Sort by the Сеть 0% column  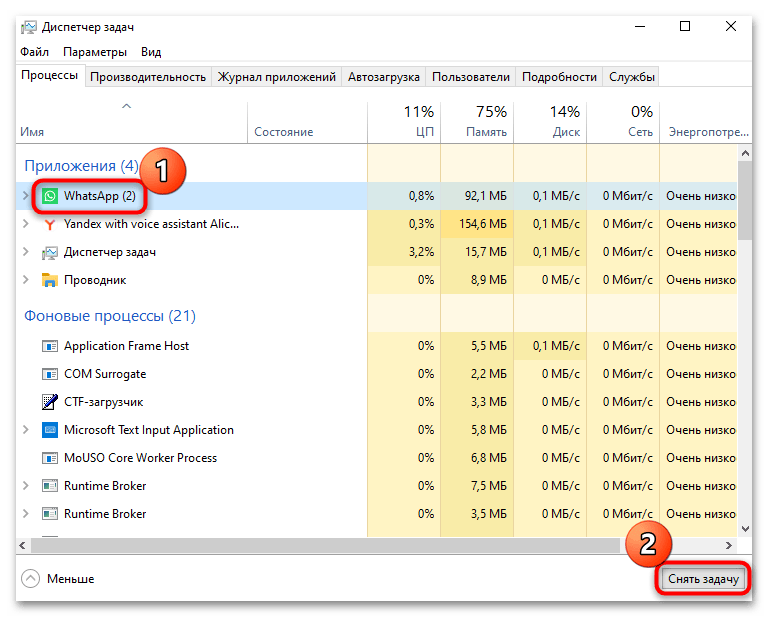pyautogui.click(x=623, y=122)
